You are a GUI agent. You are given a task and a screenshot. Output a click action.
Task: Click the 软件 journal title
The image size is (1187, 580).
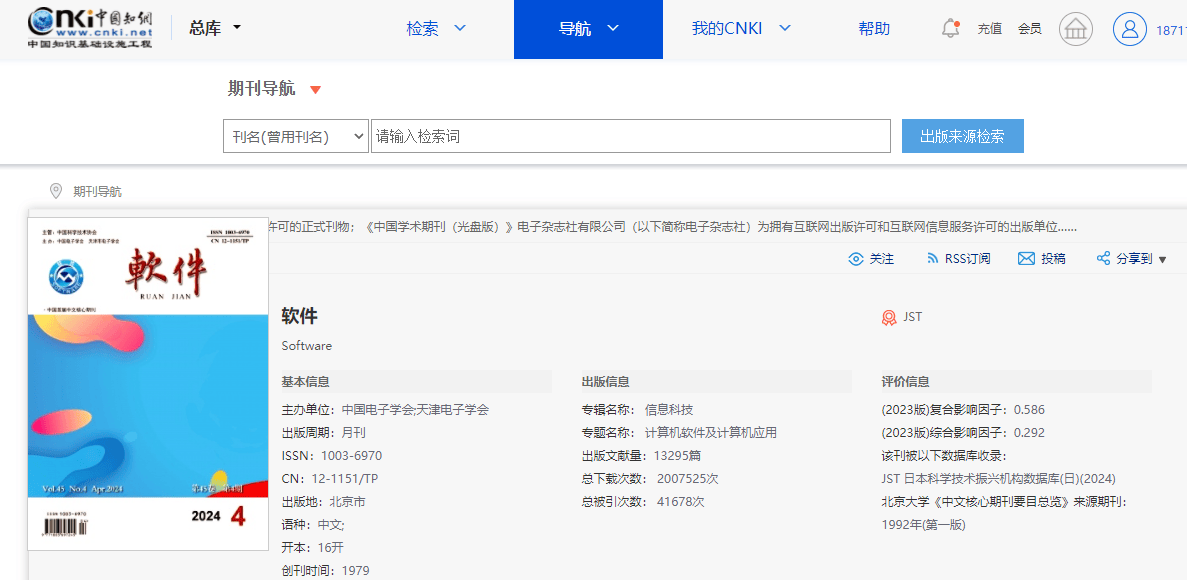tap(300, 316)
